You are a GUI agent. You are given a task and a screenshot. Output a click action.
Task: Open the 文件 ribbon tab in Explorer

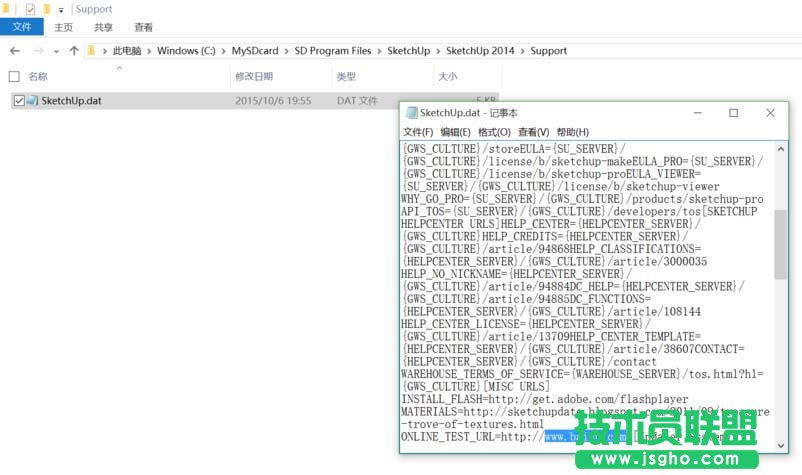pos(21,27)
